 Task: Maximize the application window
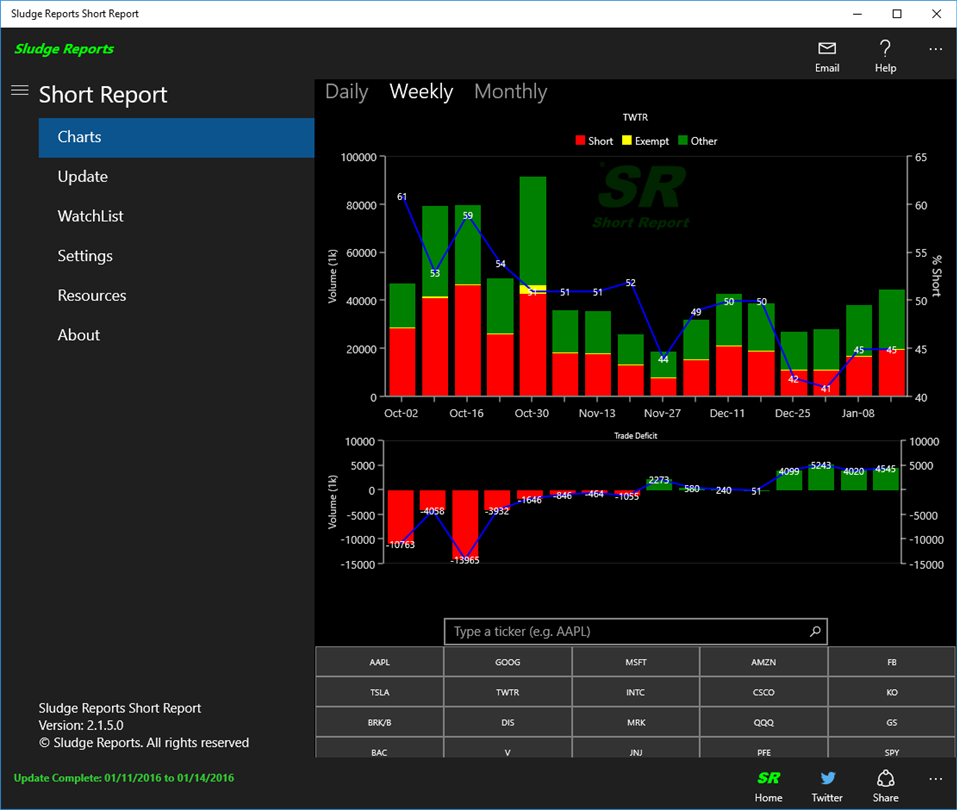897,13
